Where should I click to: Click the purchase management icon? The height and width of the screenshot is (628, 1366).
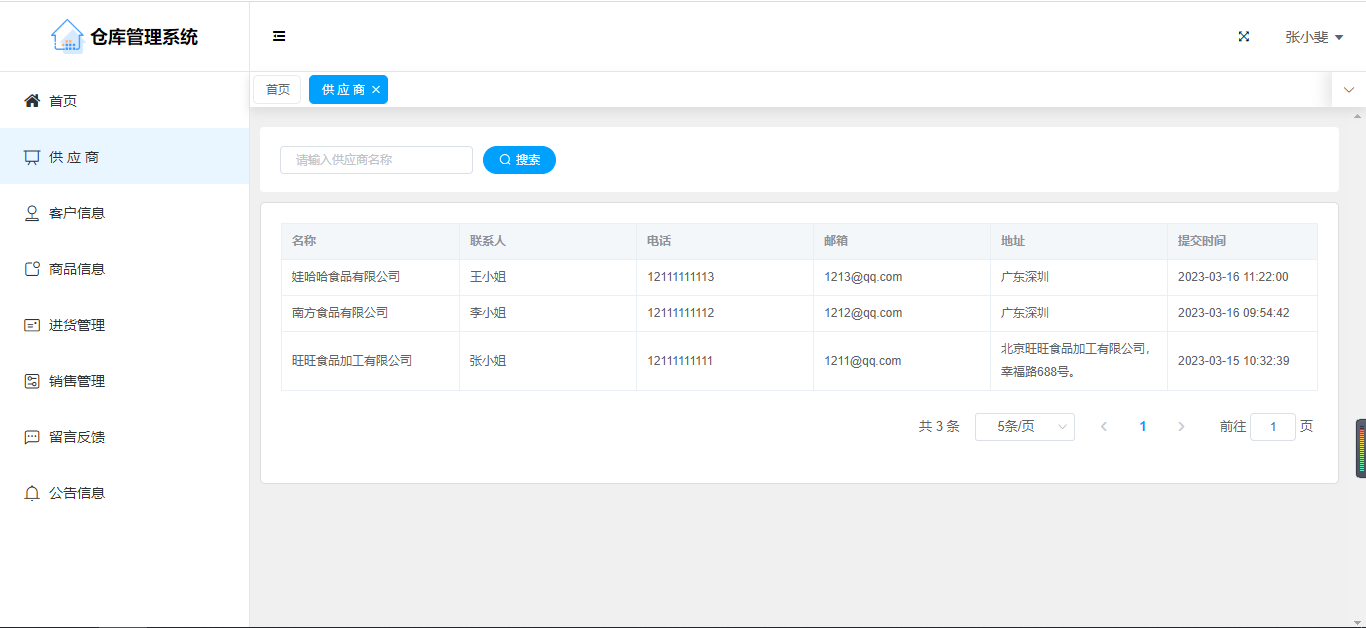[x=32, y=325]
